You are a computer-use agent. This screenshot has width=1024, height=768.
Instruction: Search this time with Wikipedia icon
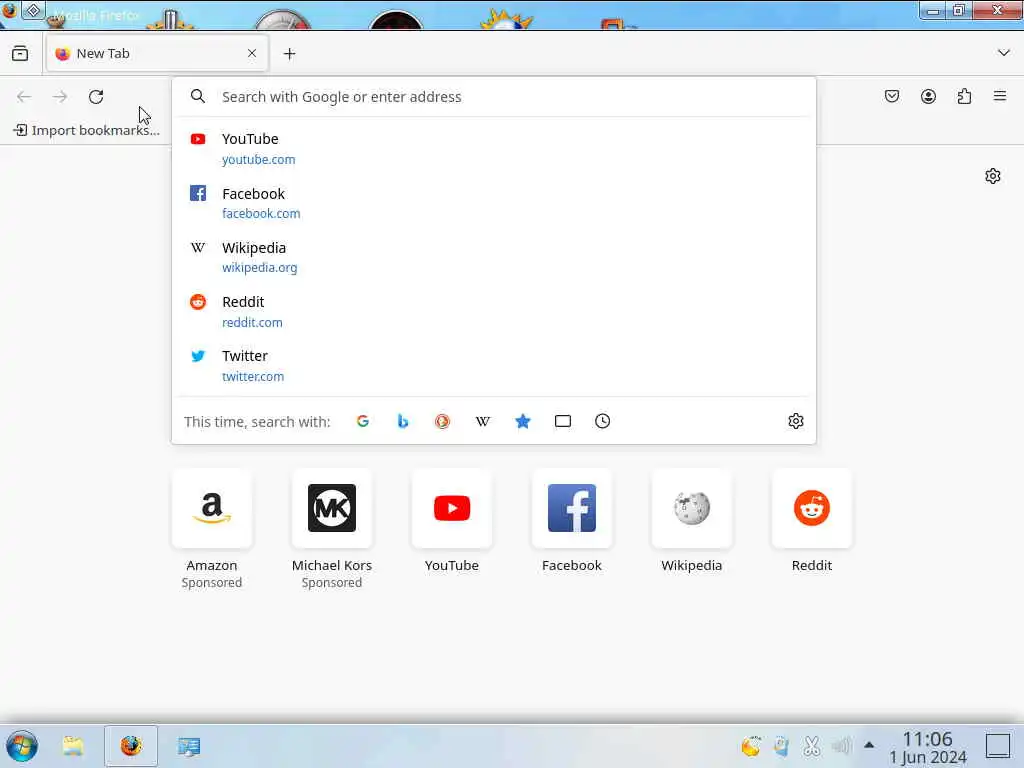pyautogui.click(x=483, y=421)
